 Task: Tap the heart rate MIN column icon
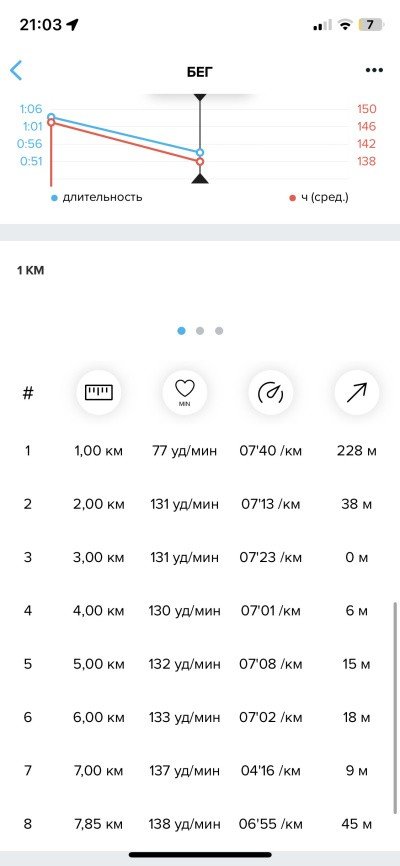pos(185,393)
